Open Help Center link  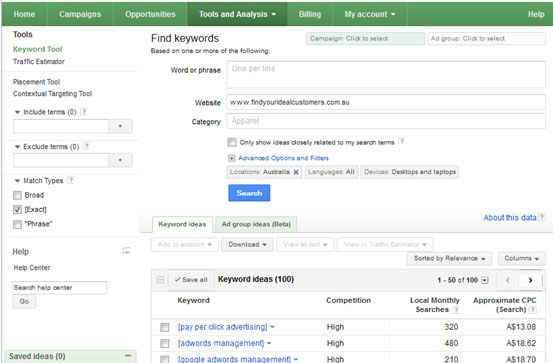[x=32, y=268]
